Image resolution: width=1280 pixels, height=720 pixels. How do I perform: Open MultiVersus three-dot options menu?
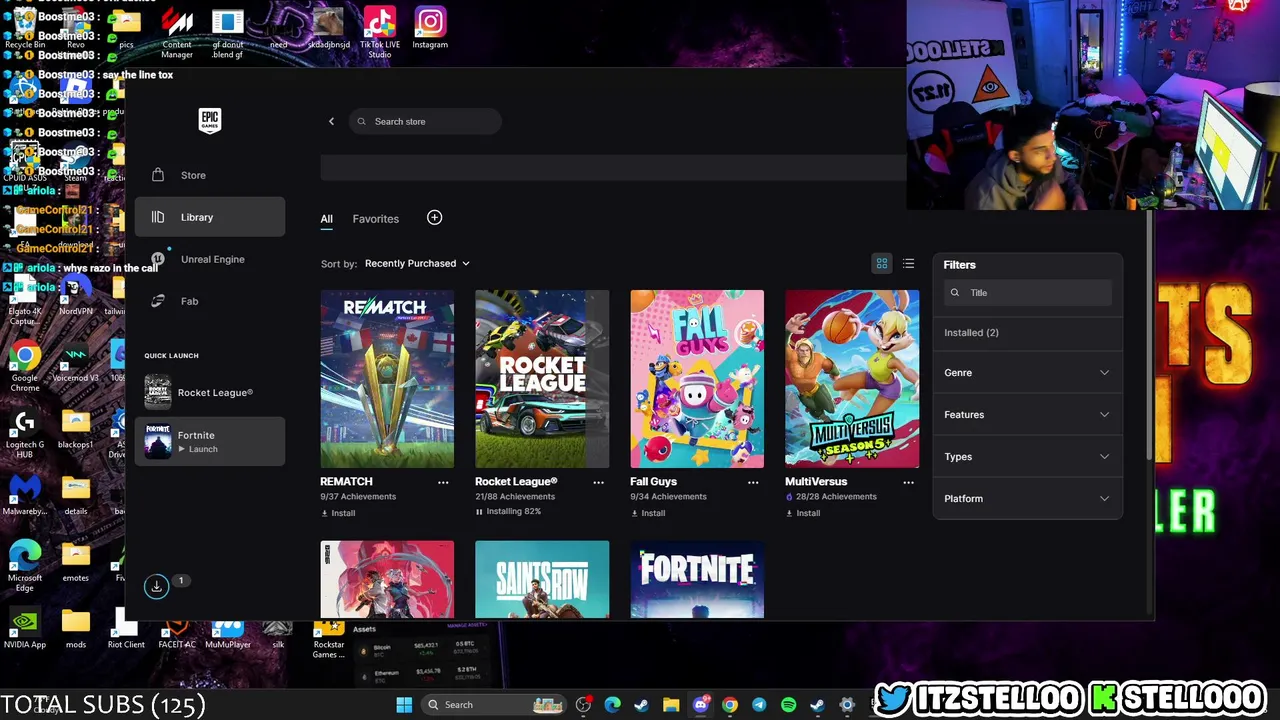point(908,482)
